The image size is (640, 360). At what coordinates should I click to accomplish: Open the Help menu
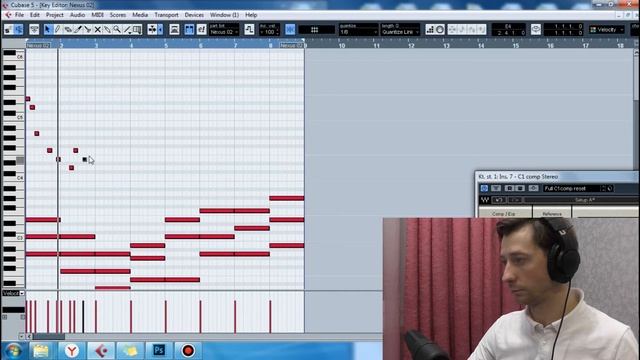coord(251,15)
